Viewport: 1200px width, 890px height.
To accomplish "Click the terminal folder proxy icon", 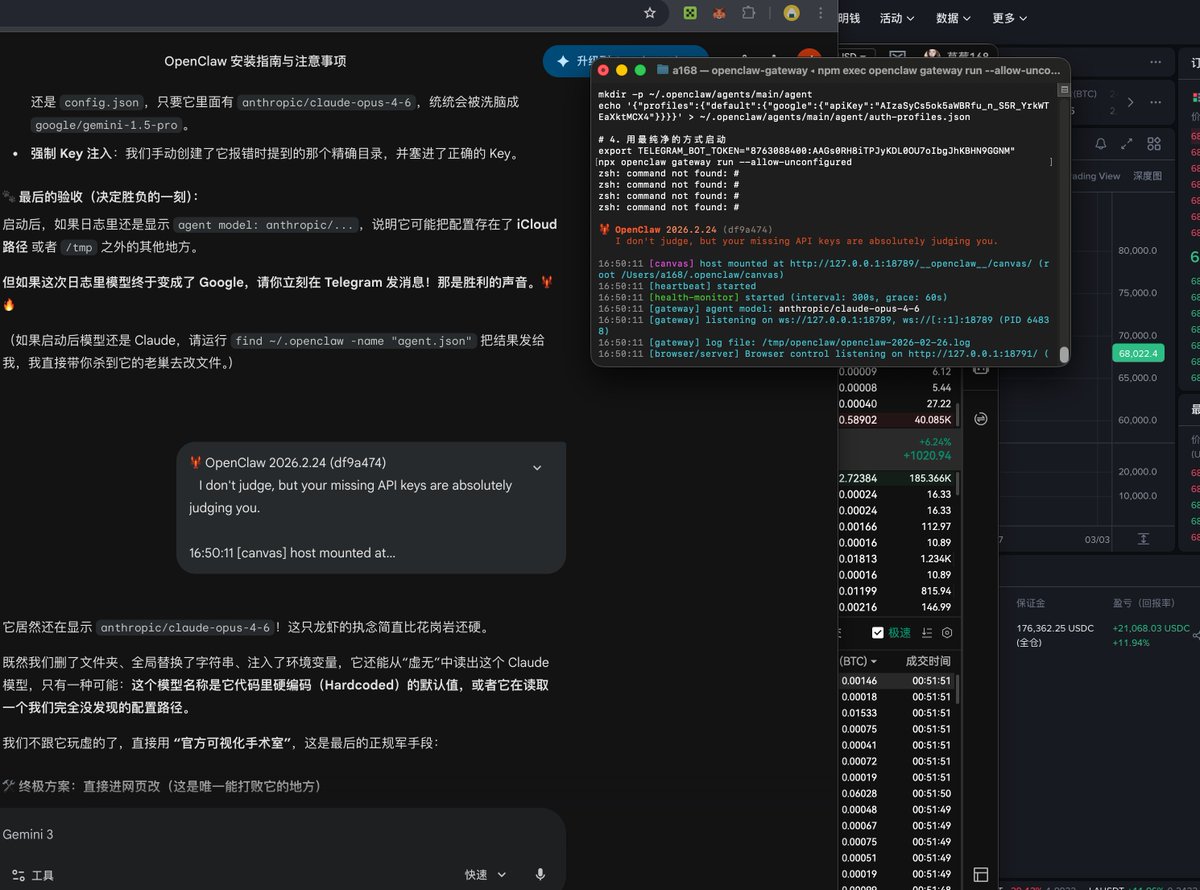I will (663, 70).
